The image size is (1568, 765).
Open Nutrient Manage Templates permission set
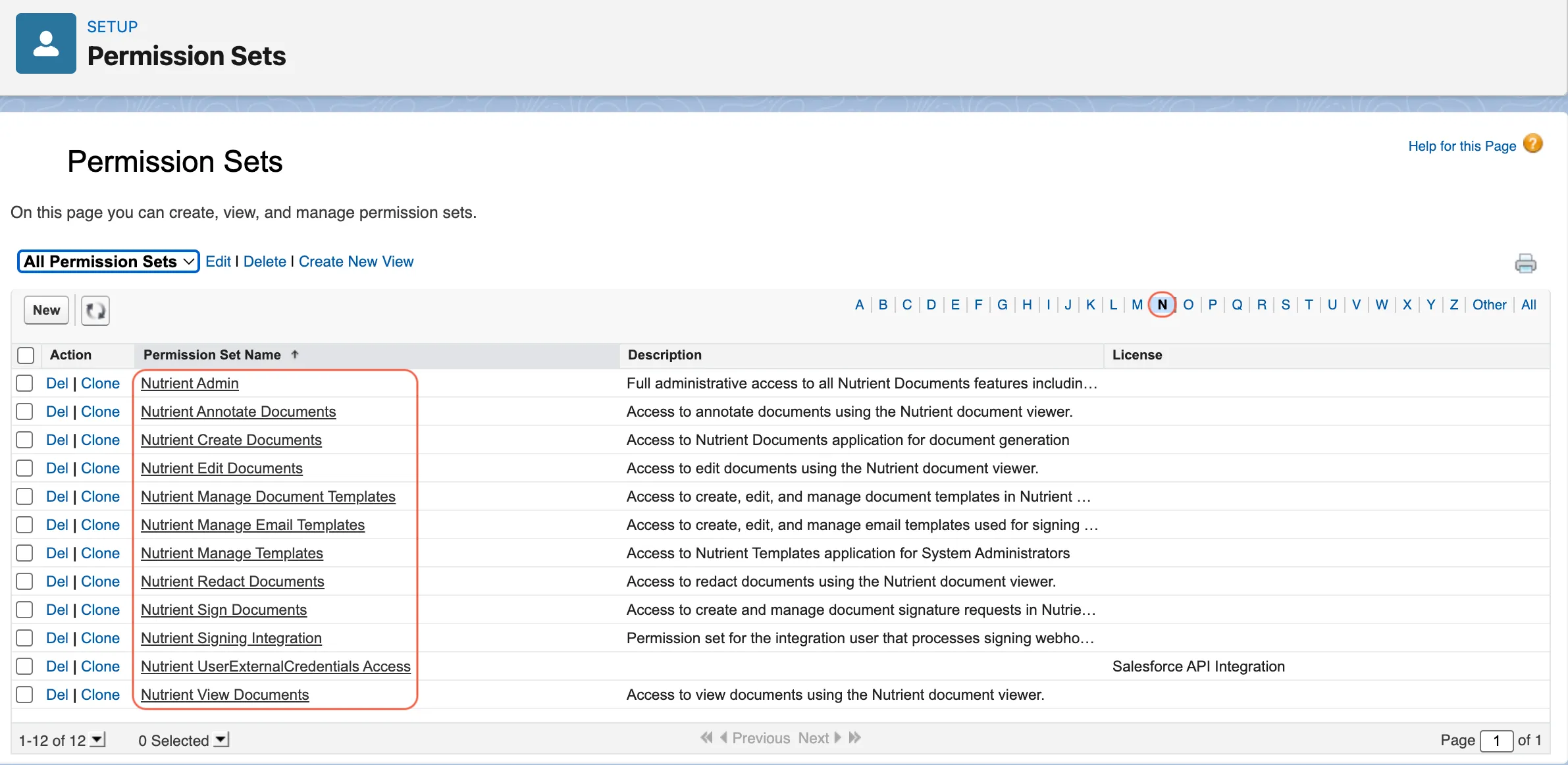pyautogui.click(x=232, y=553)
